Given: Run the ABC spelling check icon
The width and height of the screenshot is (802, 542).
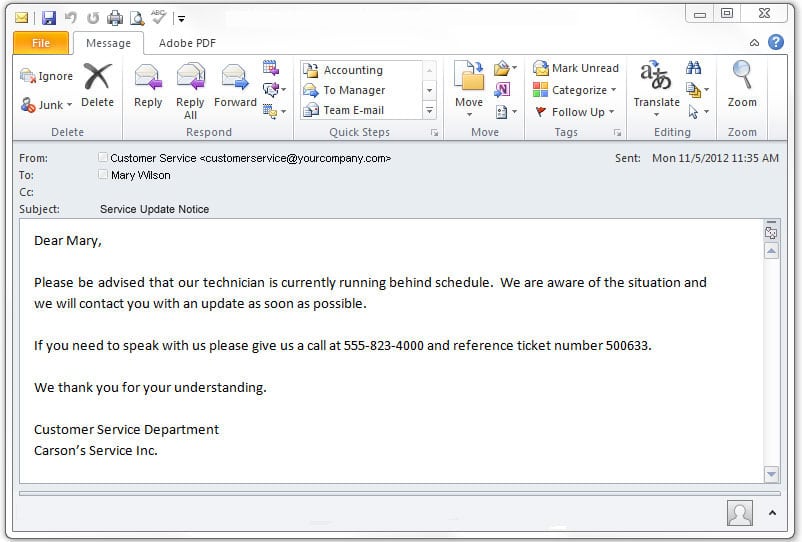Looking at the screenshot, I should [x=159, y=17].
